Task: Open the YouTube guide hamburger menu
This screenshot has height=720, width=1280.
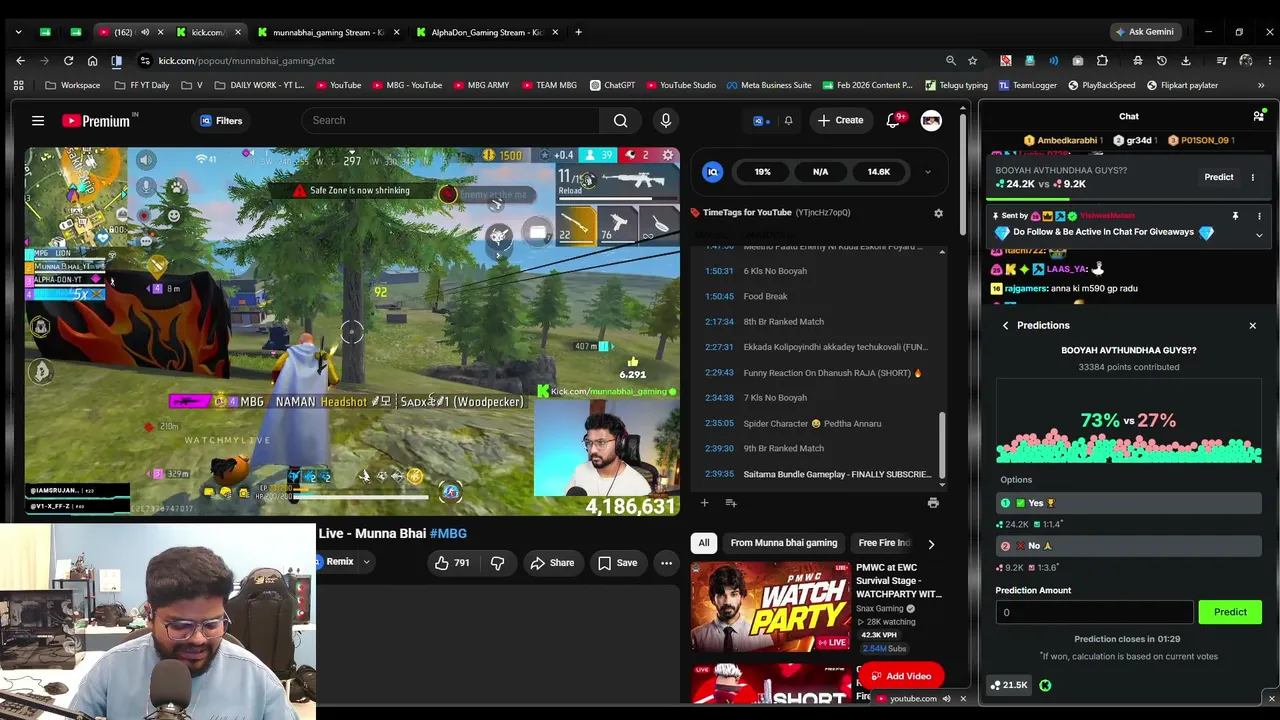Action: pos(38,121)
